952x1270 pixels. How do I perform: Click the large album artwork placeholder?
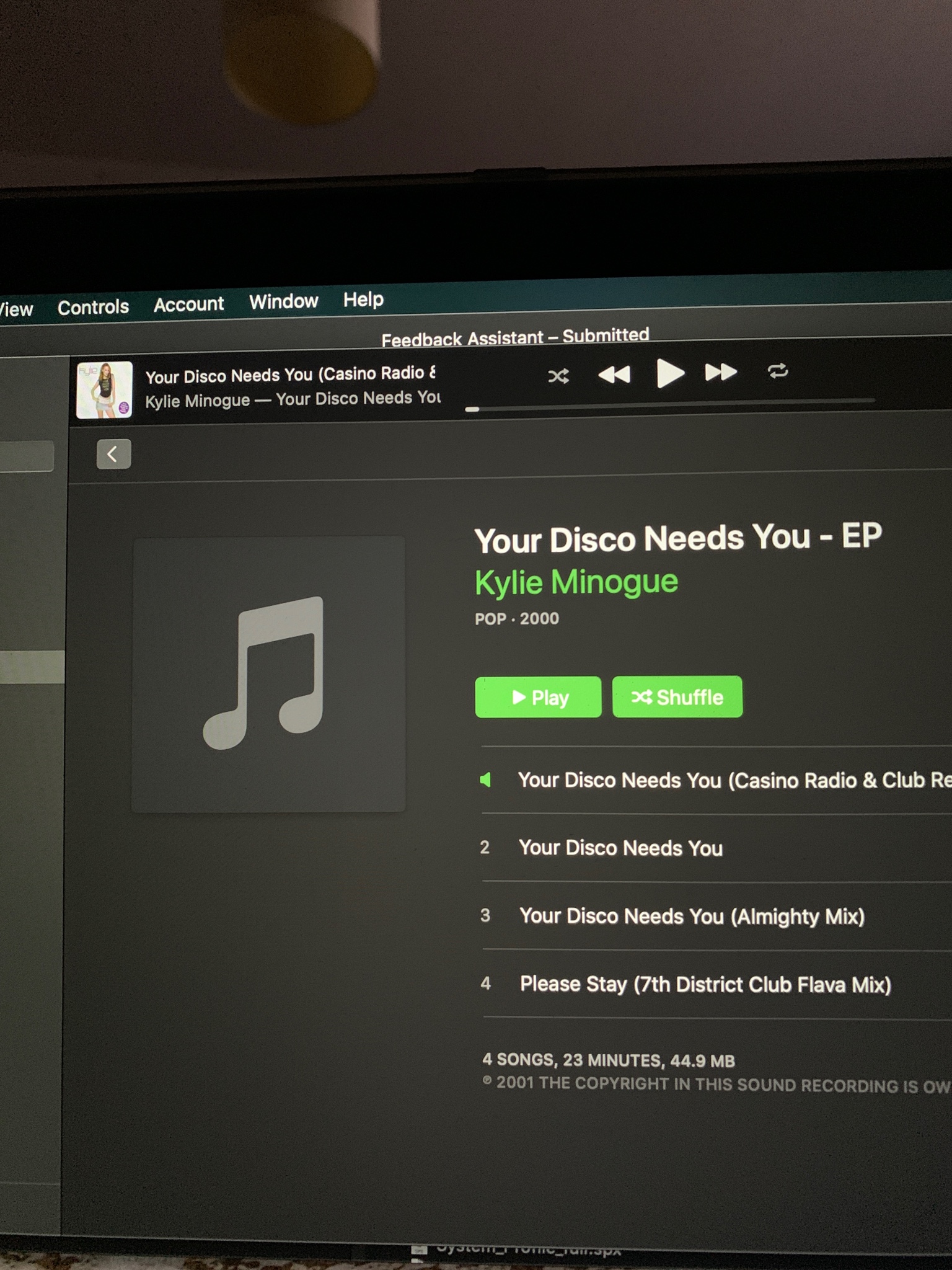pos(268,674)
